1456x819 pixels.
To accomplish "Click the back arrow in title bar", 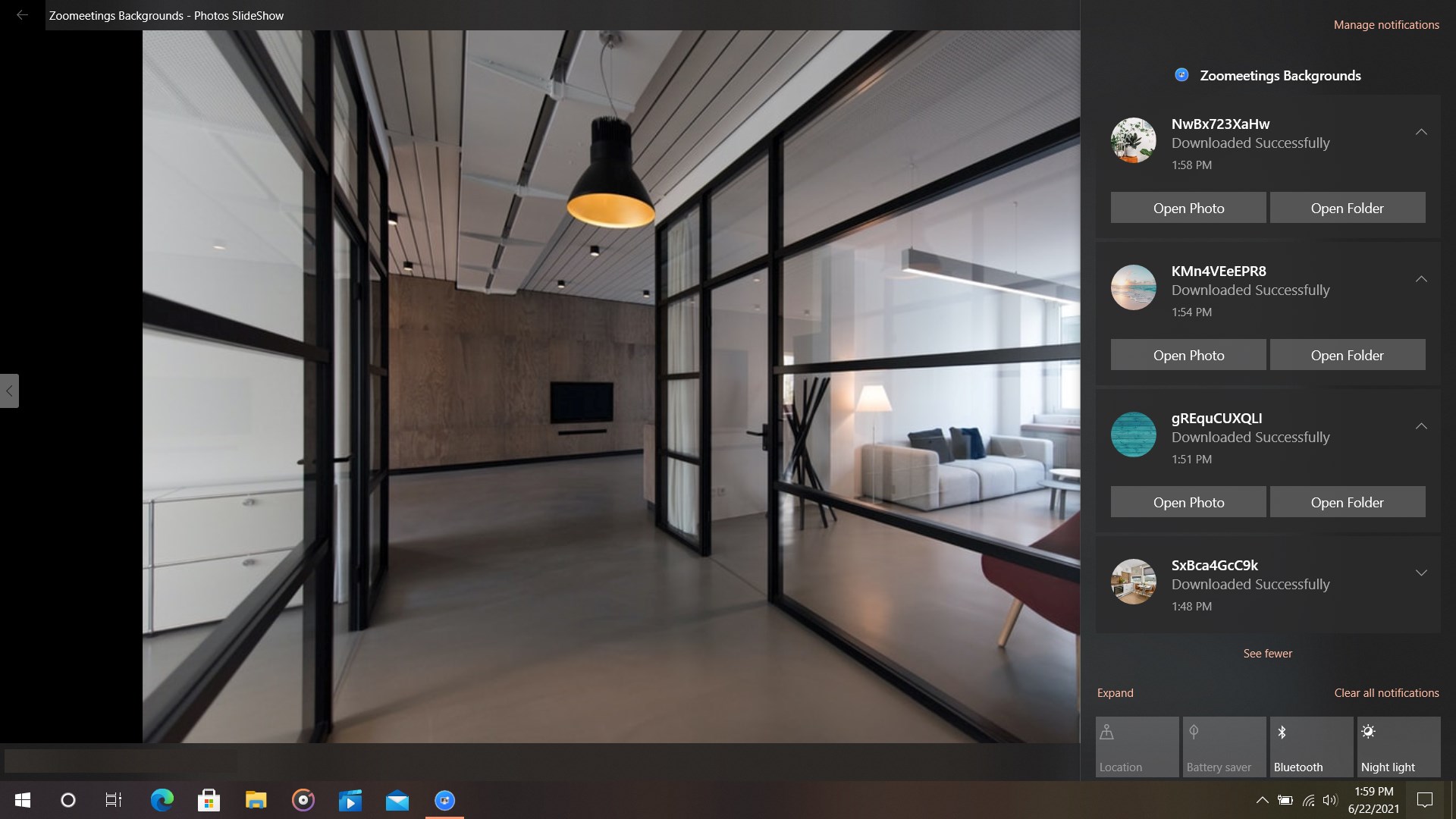I will click(x=22, y=15).
